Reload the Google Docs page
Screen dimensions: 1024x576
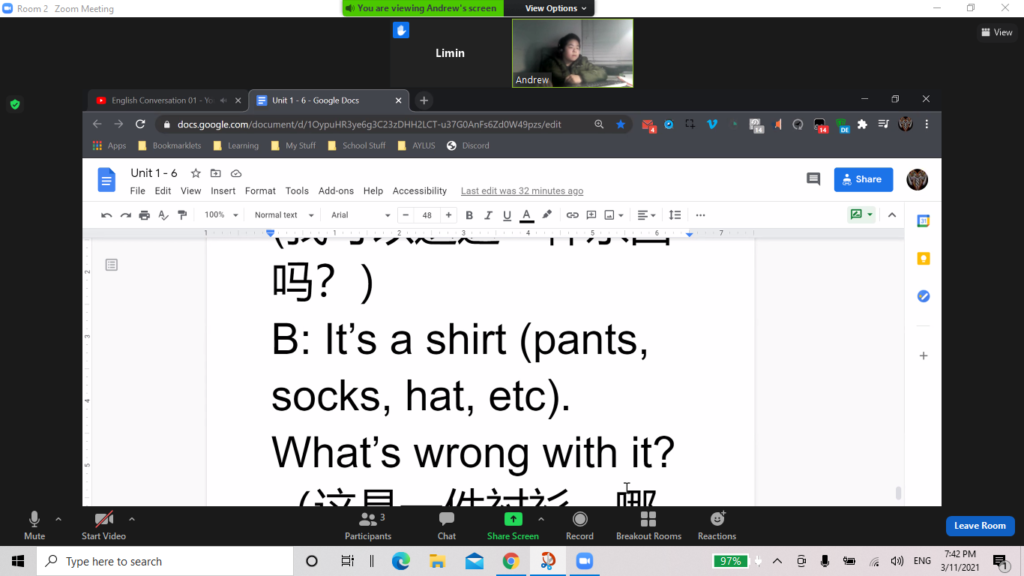pos(140,124)
